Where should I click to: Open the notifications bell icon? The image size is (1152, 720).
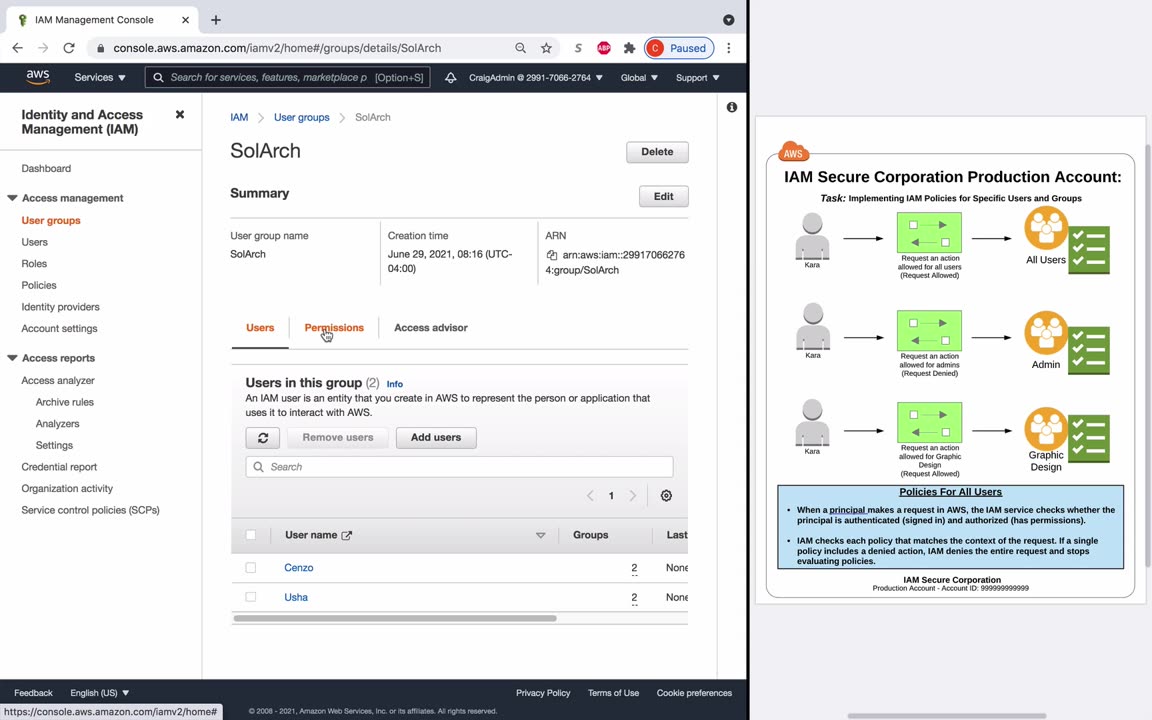(450, 77)
